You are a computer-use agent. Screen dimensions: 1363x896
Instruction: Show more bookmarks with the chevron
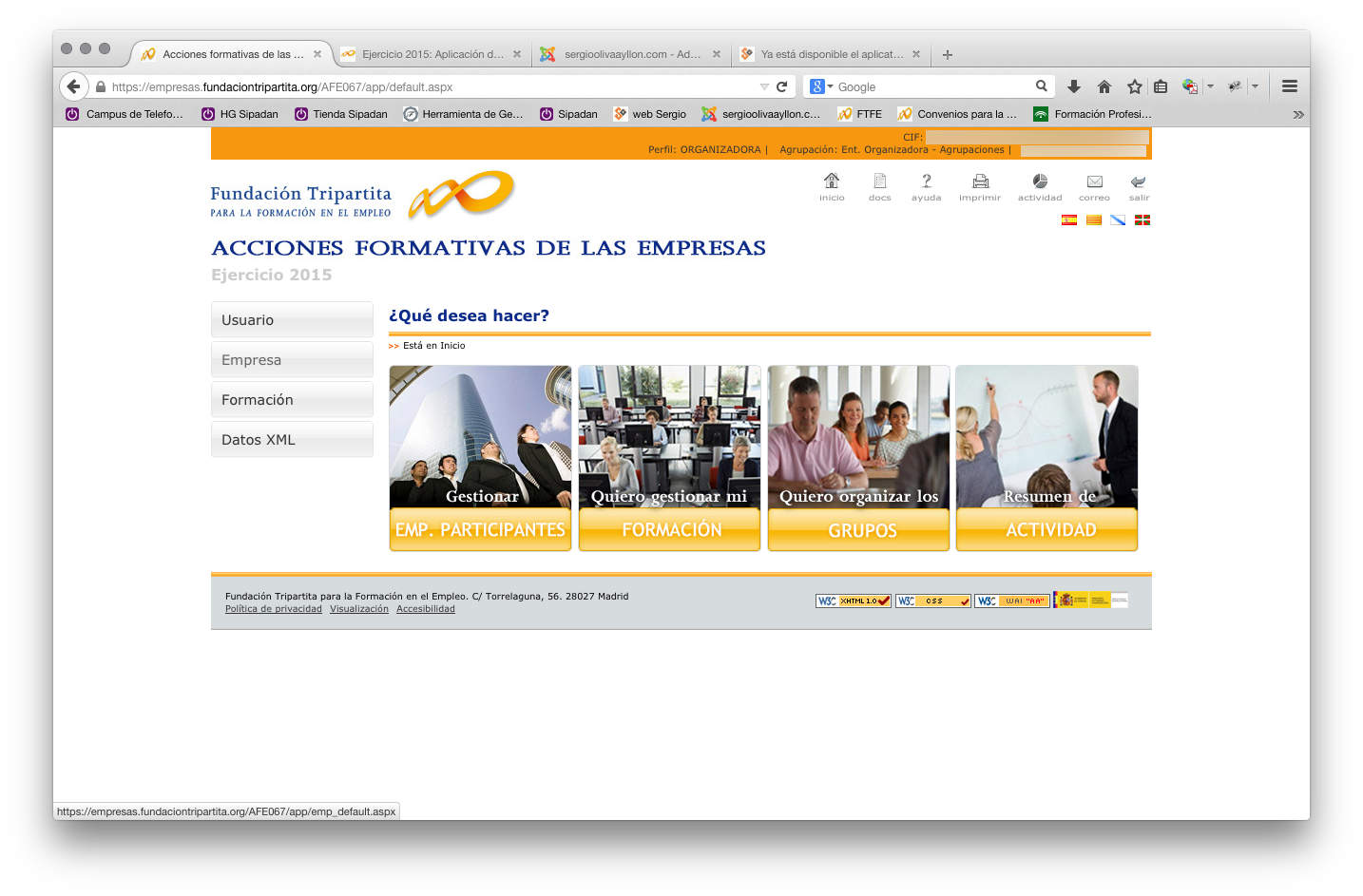[1298, 114]
